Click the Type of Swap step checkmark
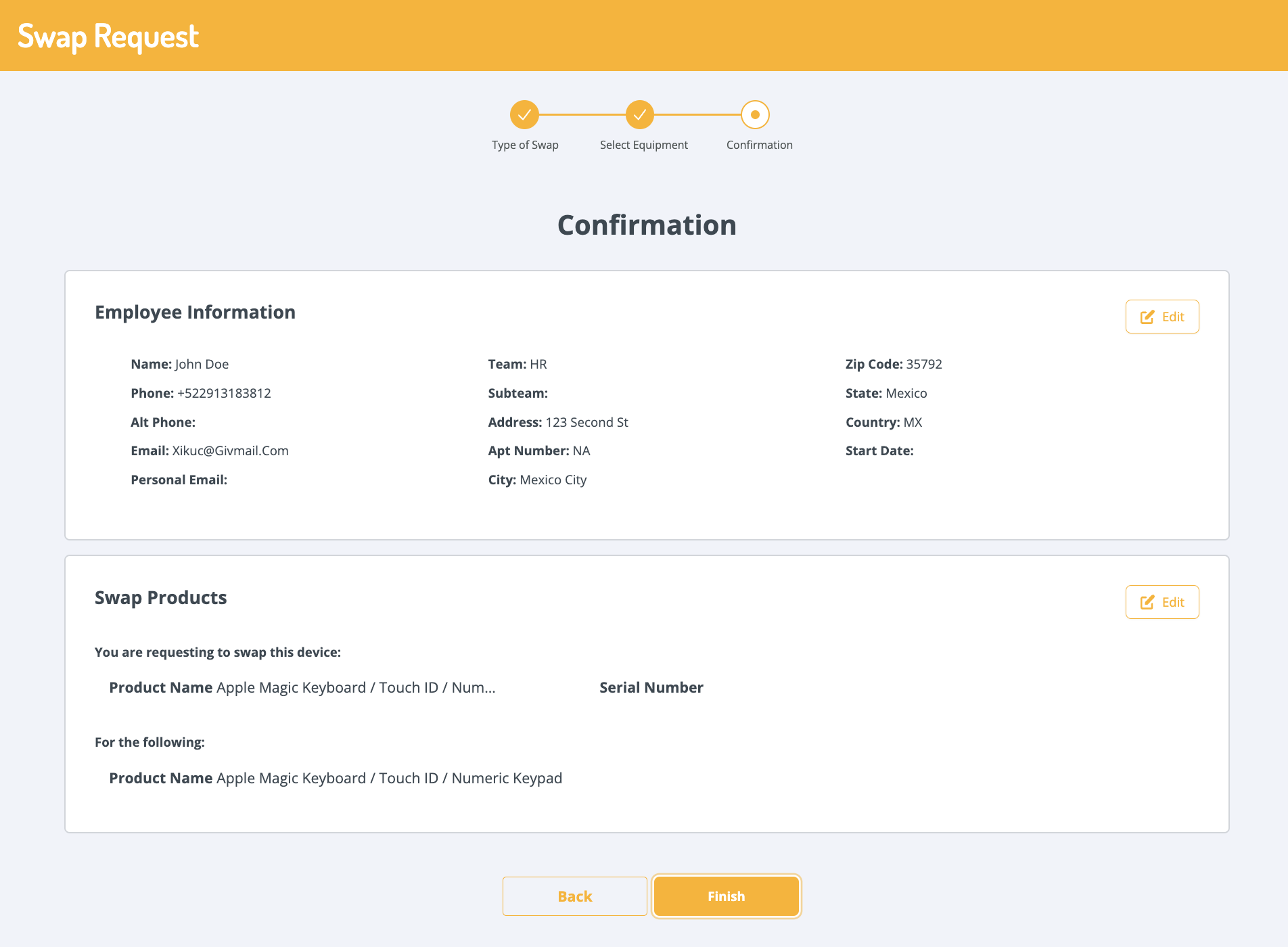Image resolution: width=1288 pixels, height=947 pixels. [x=524, y=115]
